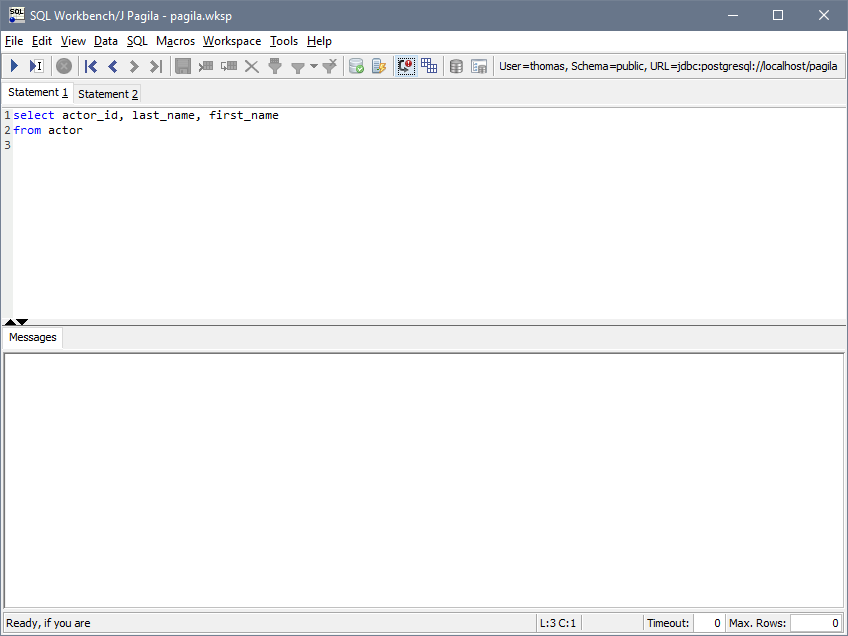Click the apply filter funnel icon
The width and height of the screenshot is (848, 636).
point(297,67)
